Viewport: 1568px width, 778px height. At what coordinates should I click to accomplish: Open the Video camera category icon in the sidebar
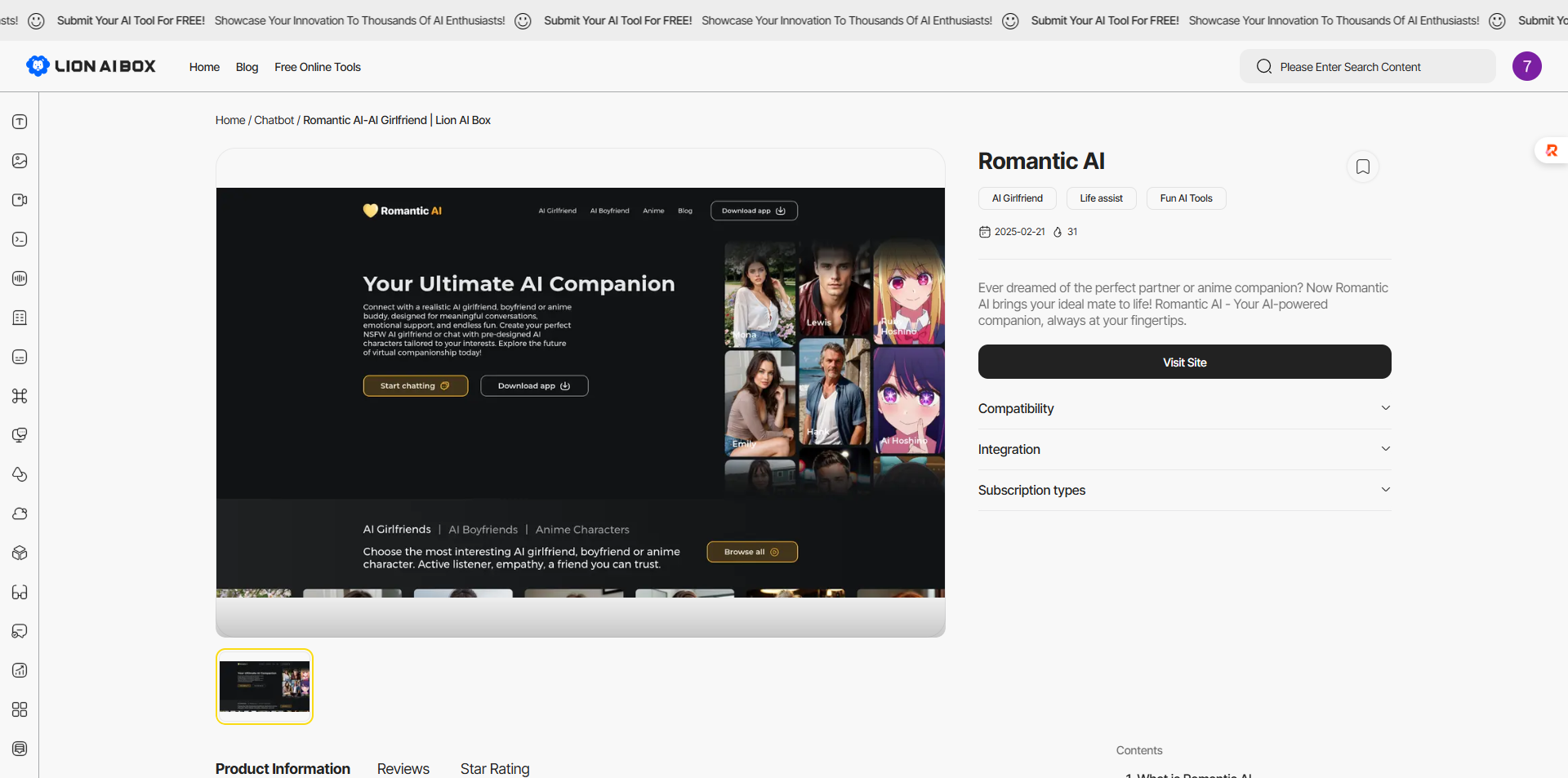pyautogui.click(x=20, y=200)
